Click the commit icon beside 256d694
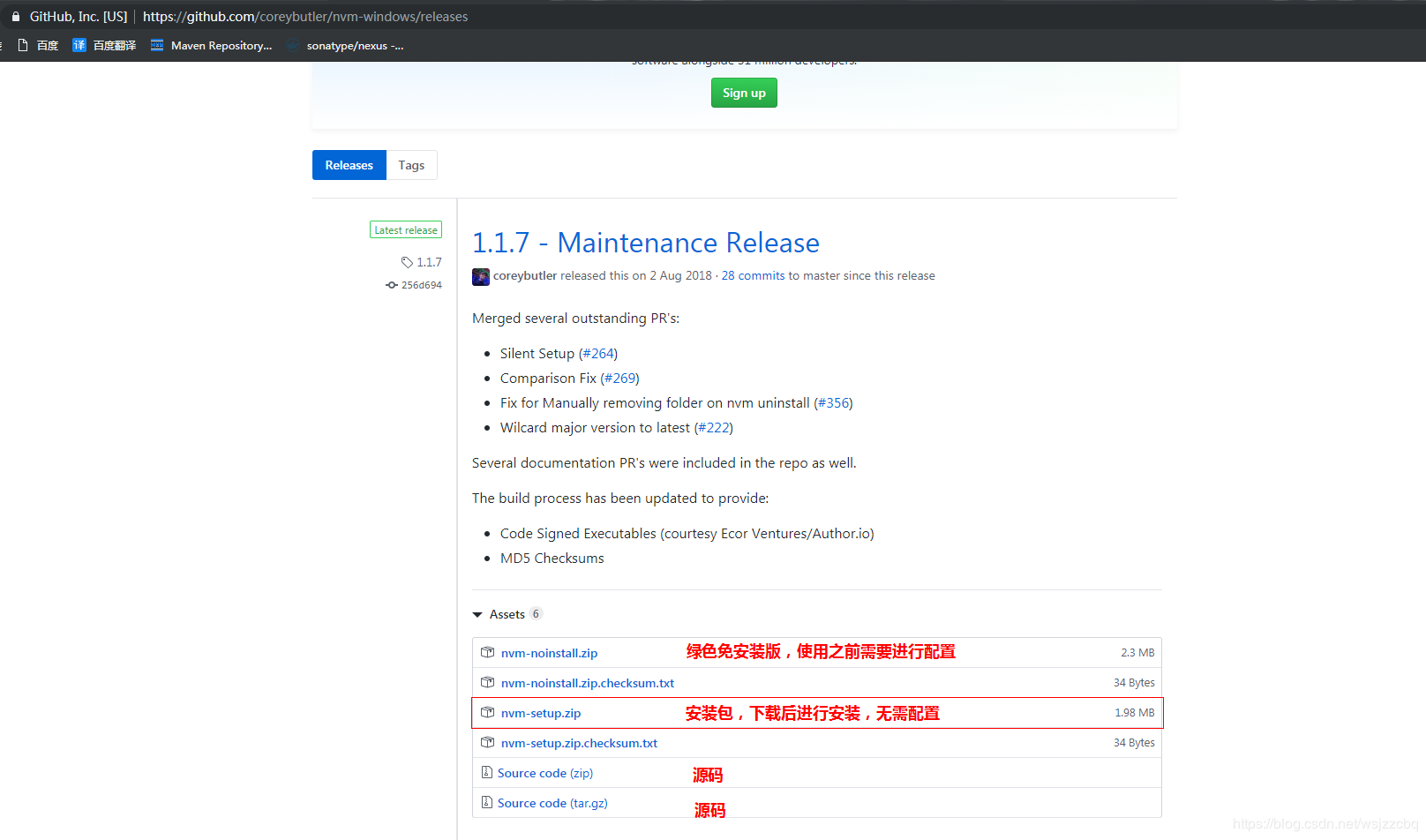 click(x=392, y=284)
